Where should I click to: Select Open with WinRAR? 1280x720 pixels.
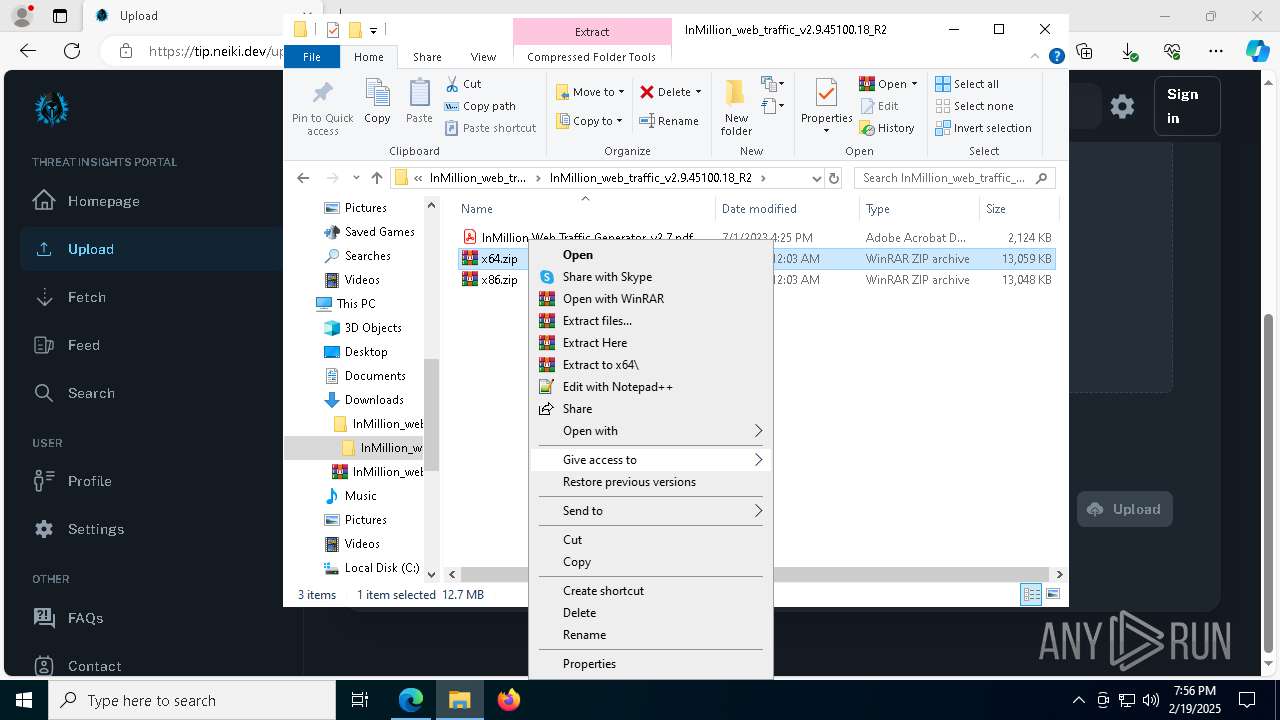[x=651, y=299]
